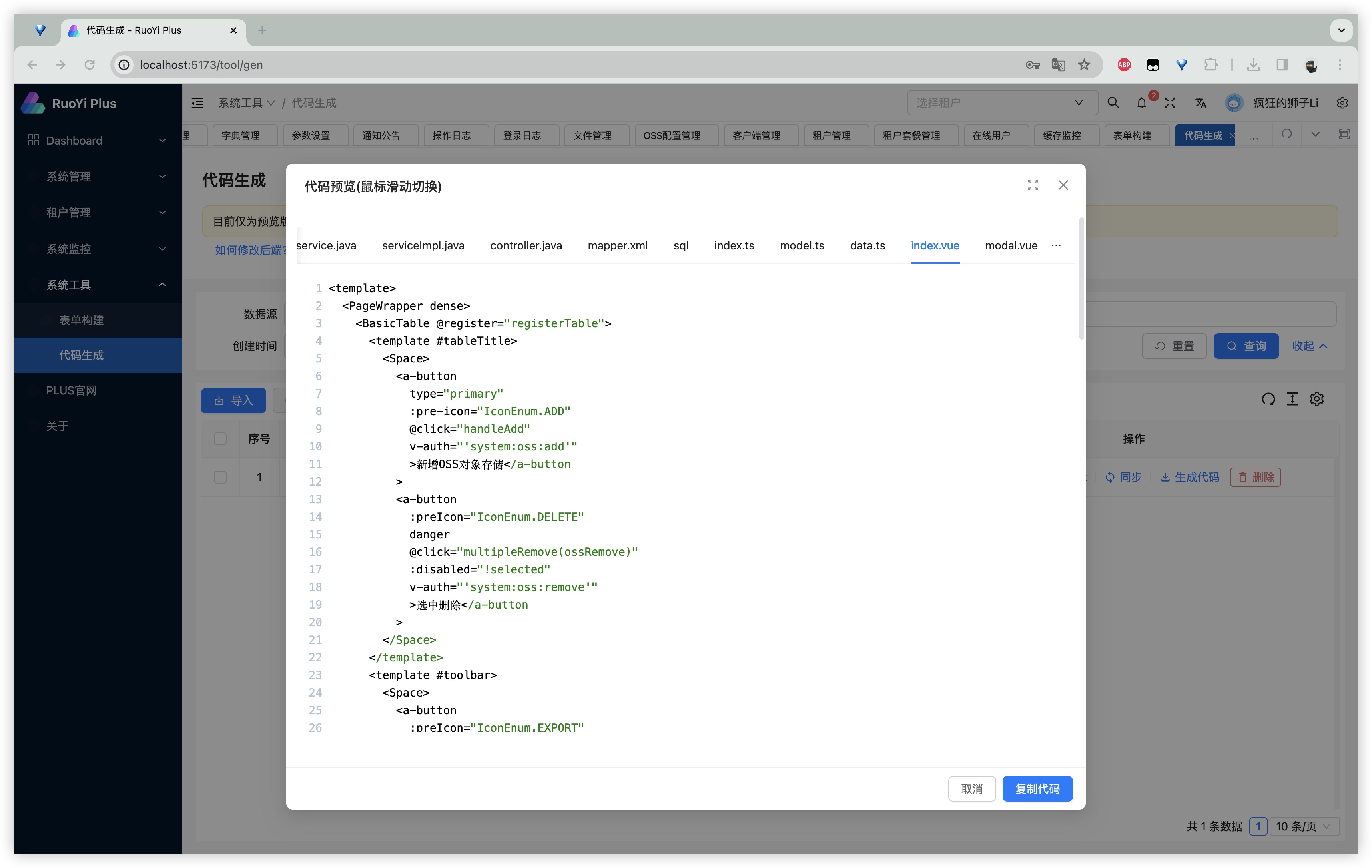Switch to the mapper.xml tab

click(618, 245)
